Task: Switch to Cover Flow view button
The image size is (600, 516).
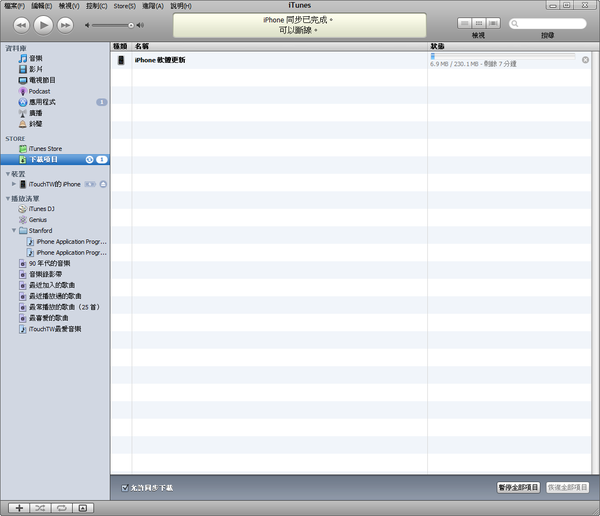Action: [493, 23]
